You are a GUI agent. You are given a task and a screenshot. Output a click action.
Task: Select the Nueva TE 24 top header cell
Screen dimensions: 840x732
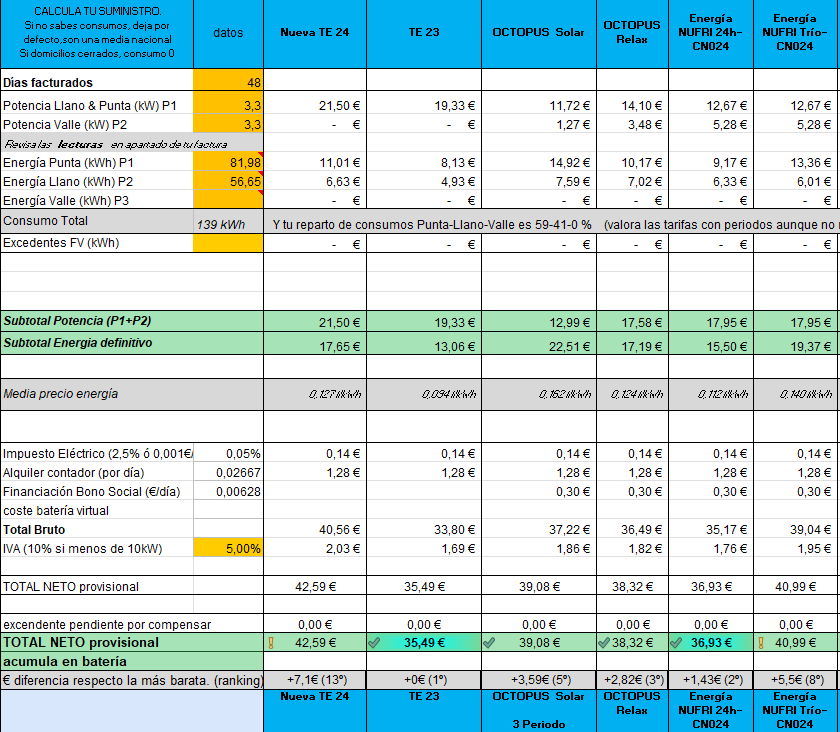point(315,34)
